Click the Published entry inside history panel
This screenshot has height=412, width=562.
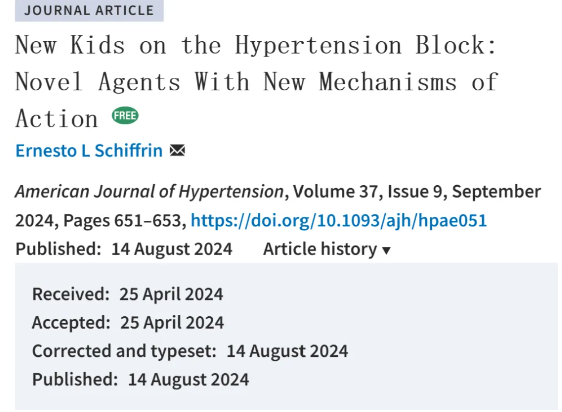140,379
